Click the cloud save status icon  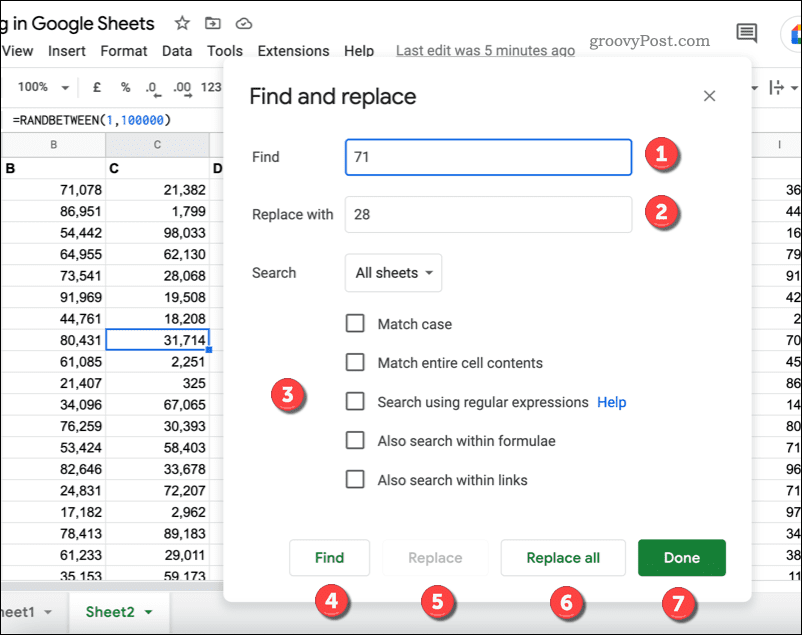tap(243, 24)
